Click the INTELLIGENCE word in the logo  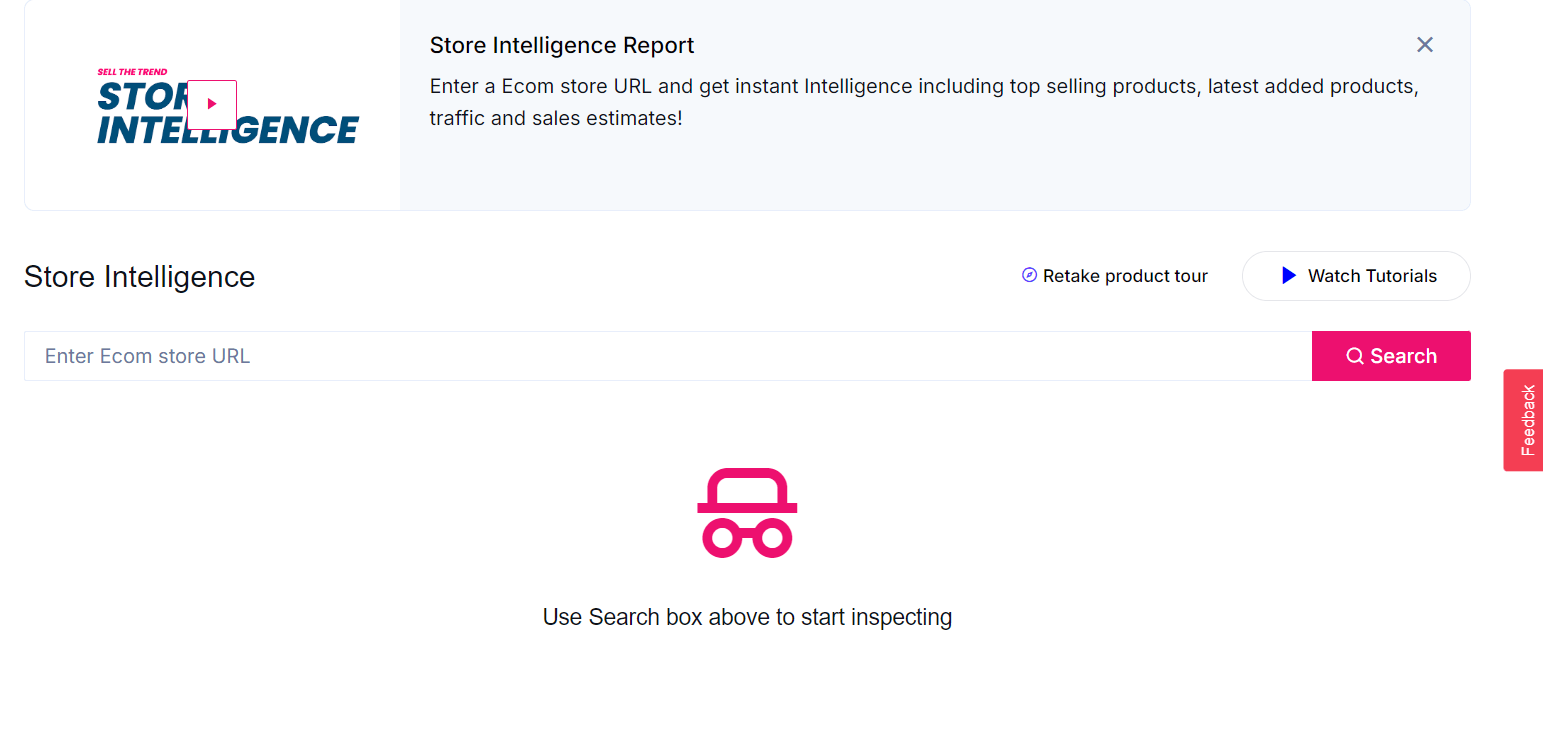(x=228, y=130)
